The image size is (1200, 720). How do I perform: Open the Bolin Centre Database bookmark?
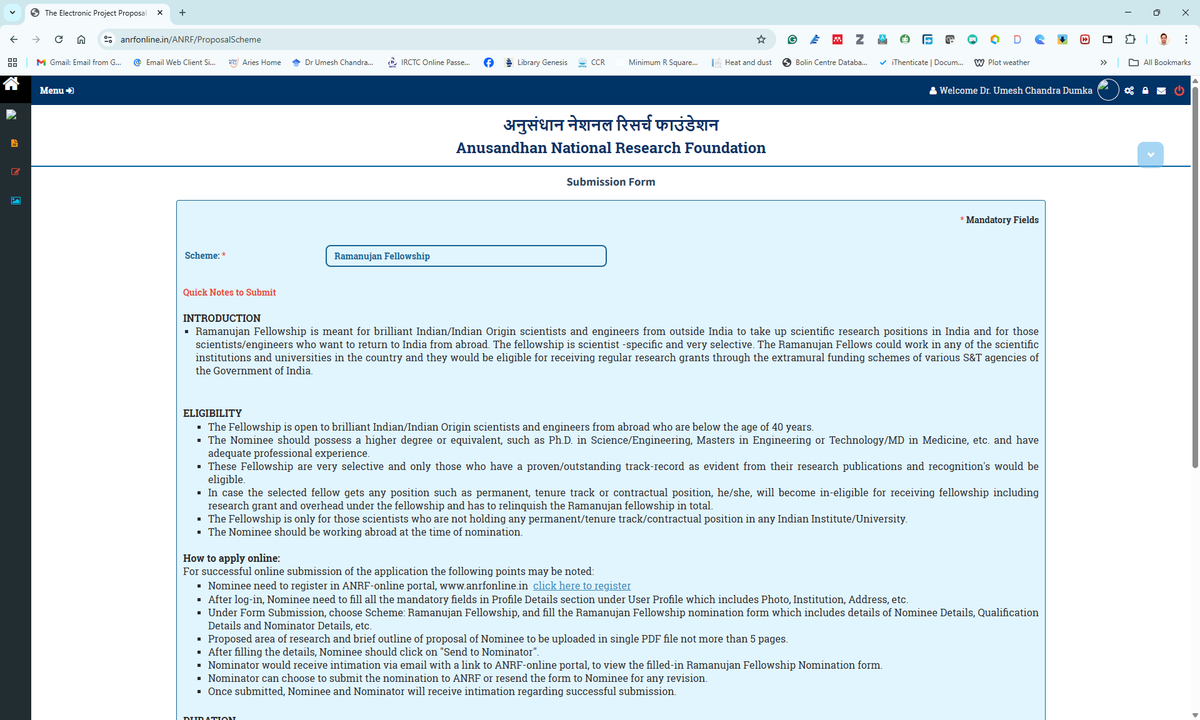coord(825,62)
